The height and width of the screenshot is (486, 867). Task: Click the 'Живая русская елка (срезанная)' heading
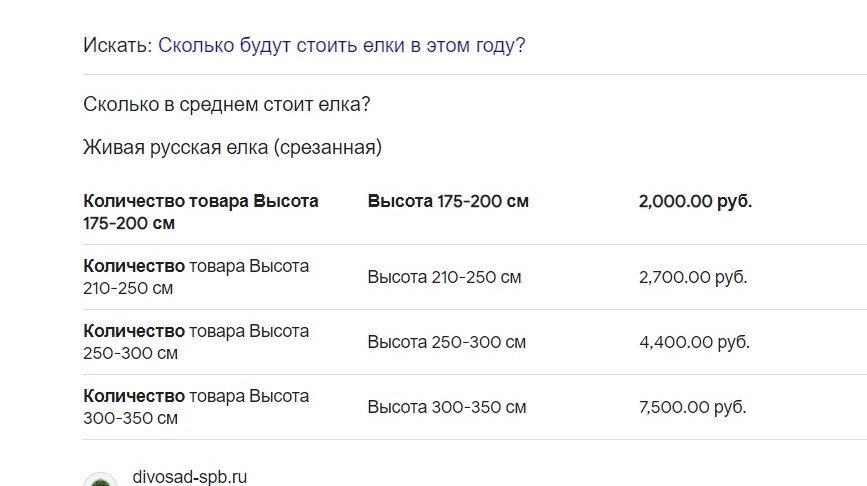[232, 148]
